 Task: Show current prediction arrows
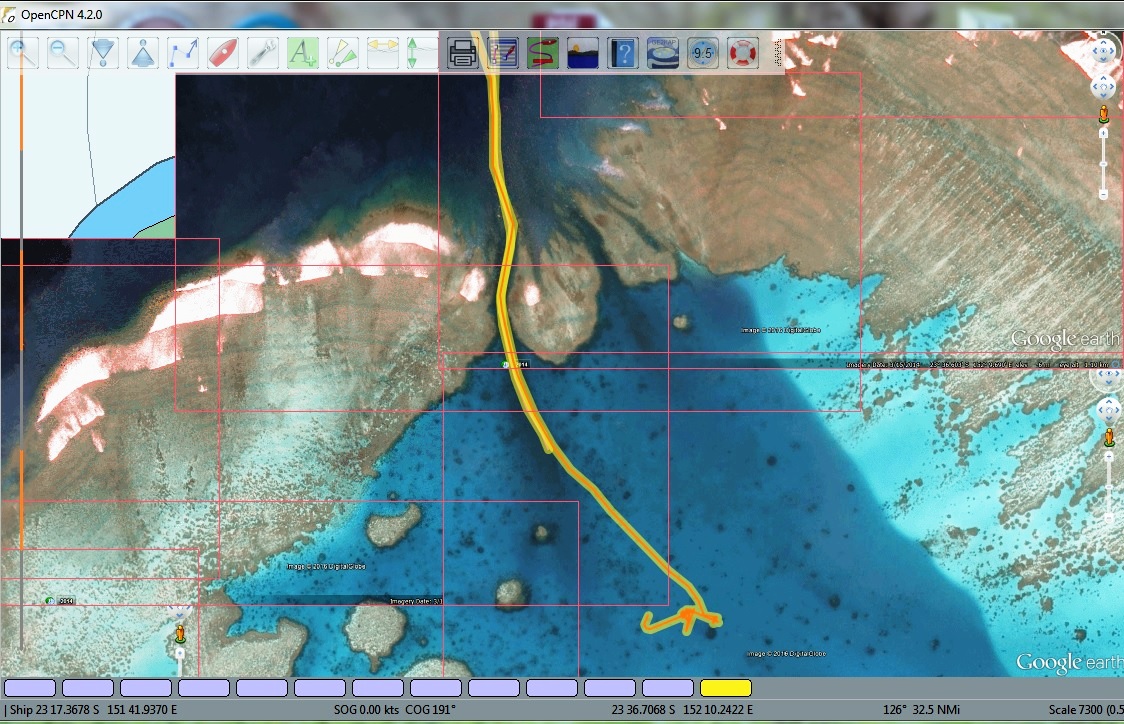(381, 53)
